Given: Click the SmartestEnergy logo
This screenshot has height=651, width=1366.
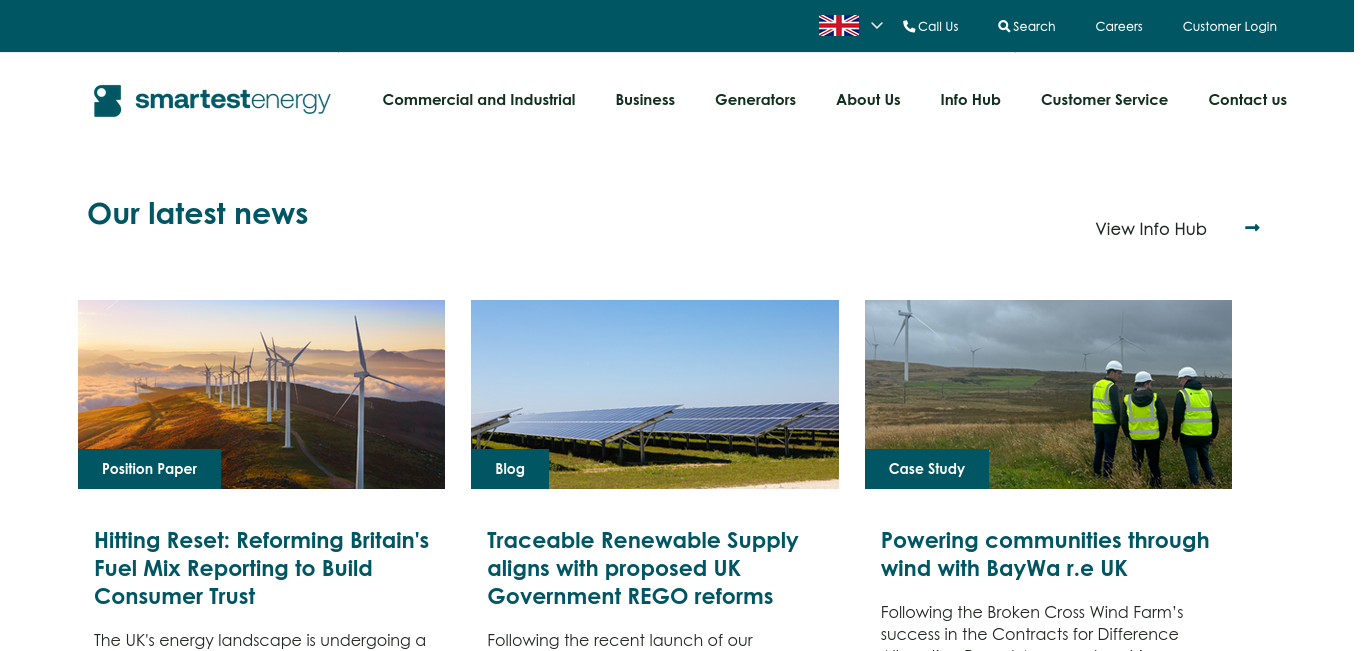Looking at the screenshot, I should coord(212,100).
